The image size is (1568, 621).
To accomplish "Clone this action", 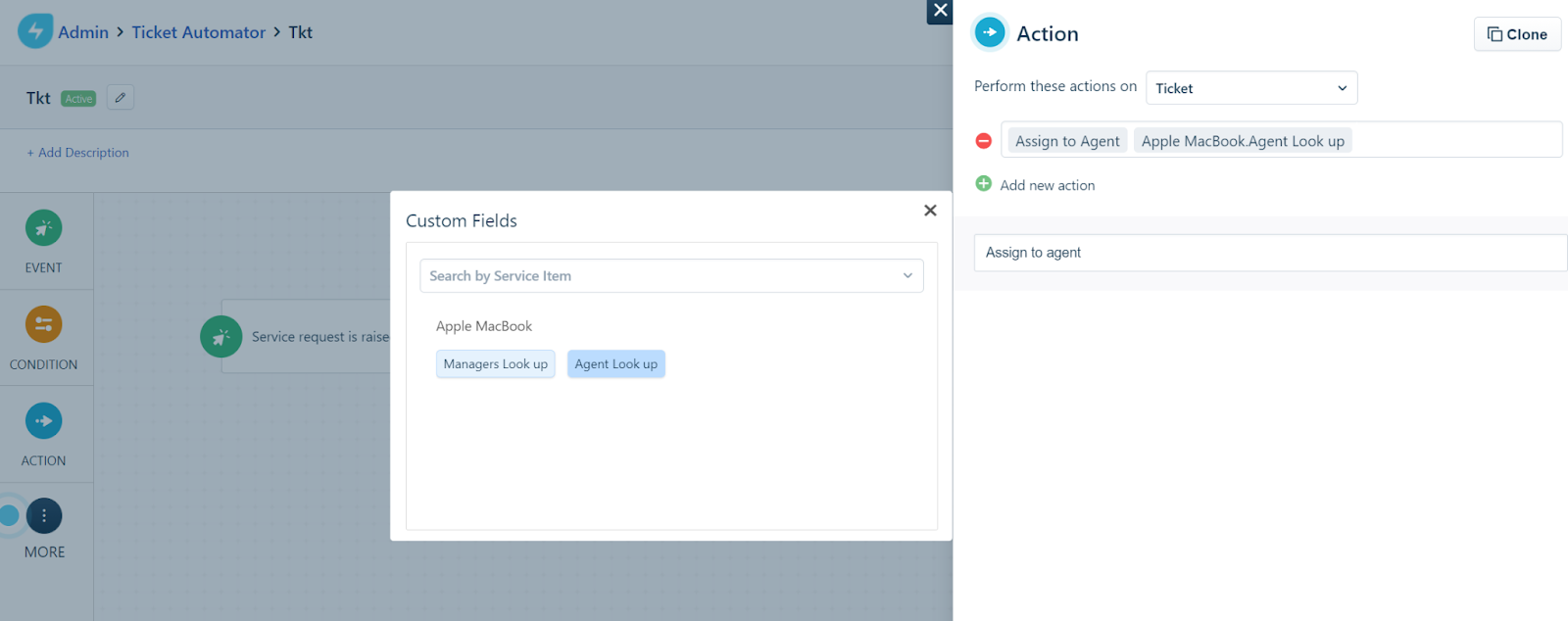I will (1517, 34).
